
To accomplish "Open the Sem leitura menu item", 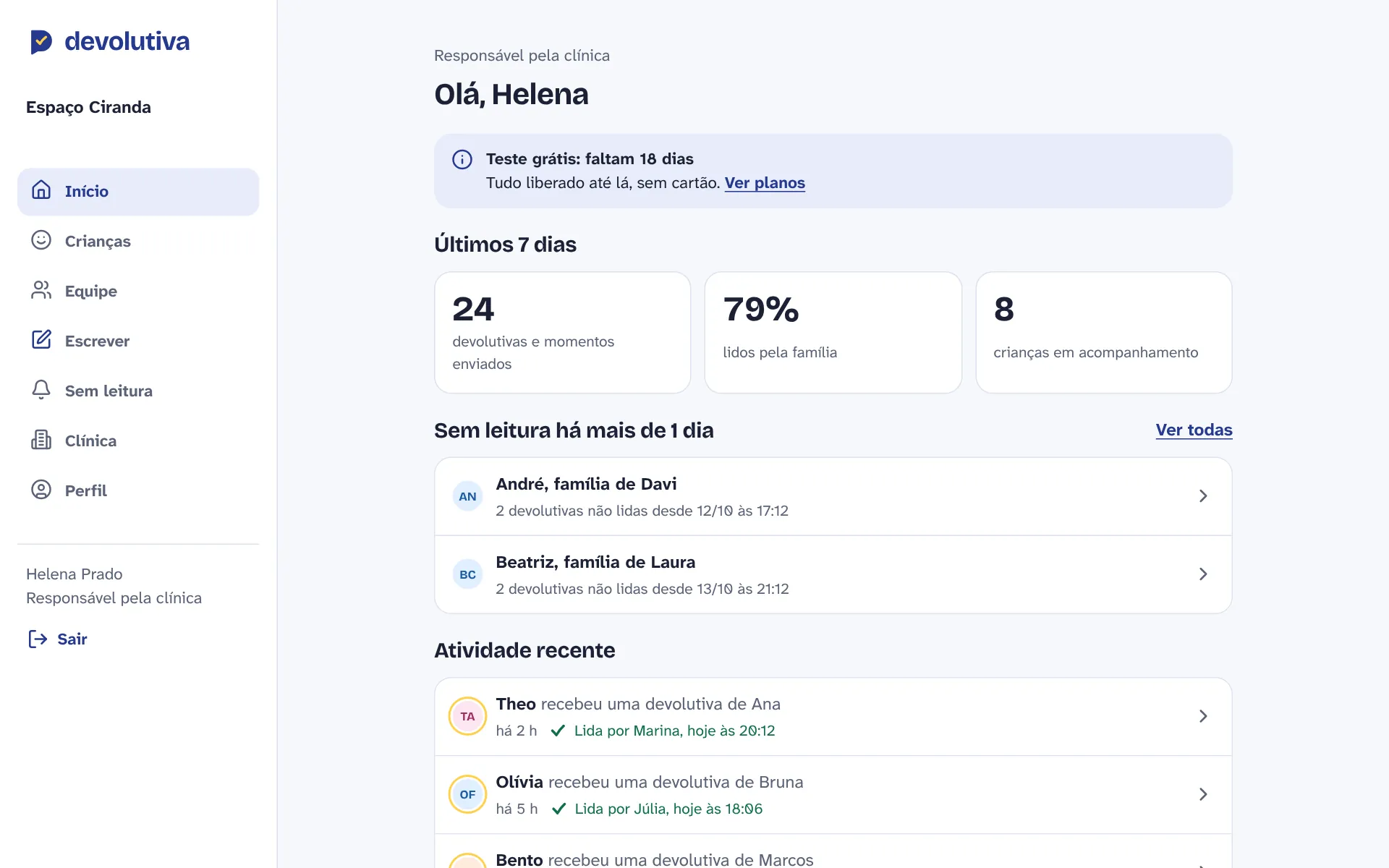I will coord(138,391).
